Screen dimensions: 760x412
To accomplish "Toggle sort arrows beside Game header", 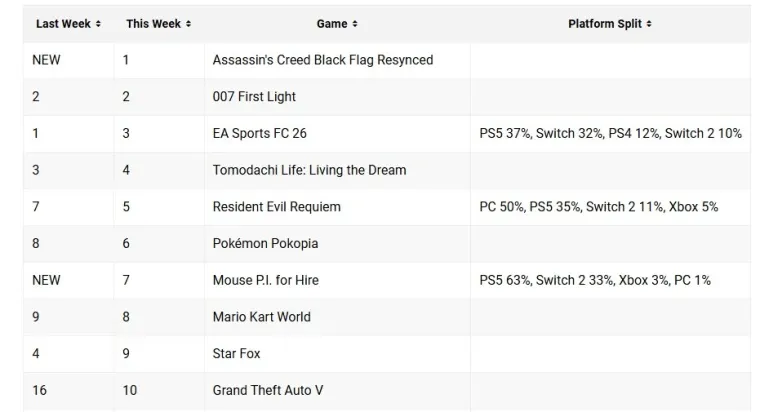I will pos(355,24).
